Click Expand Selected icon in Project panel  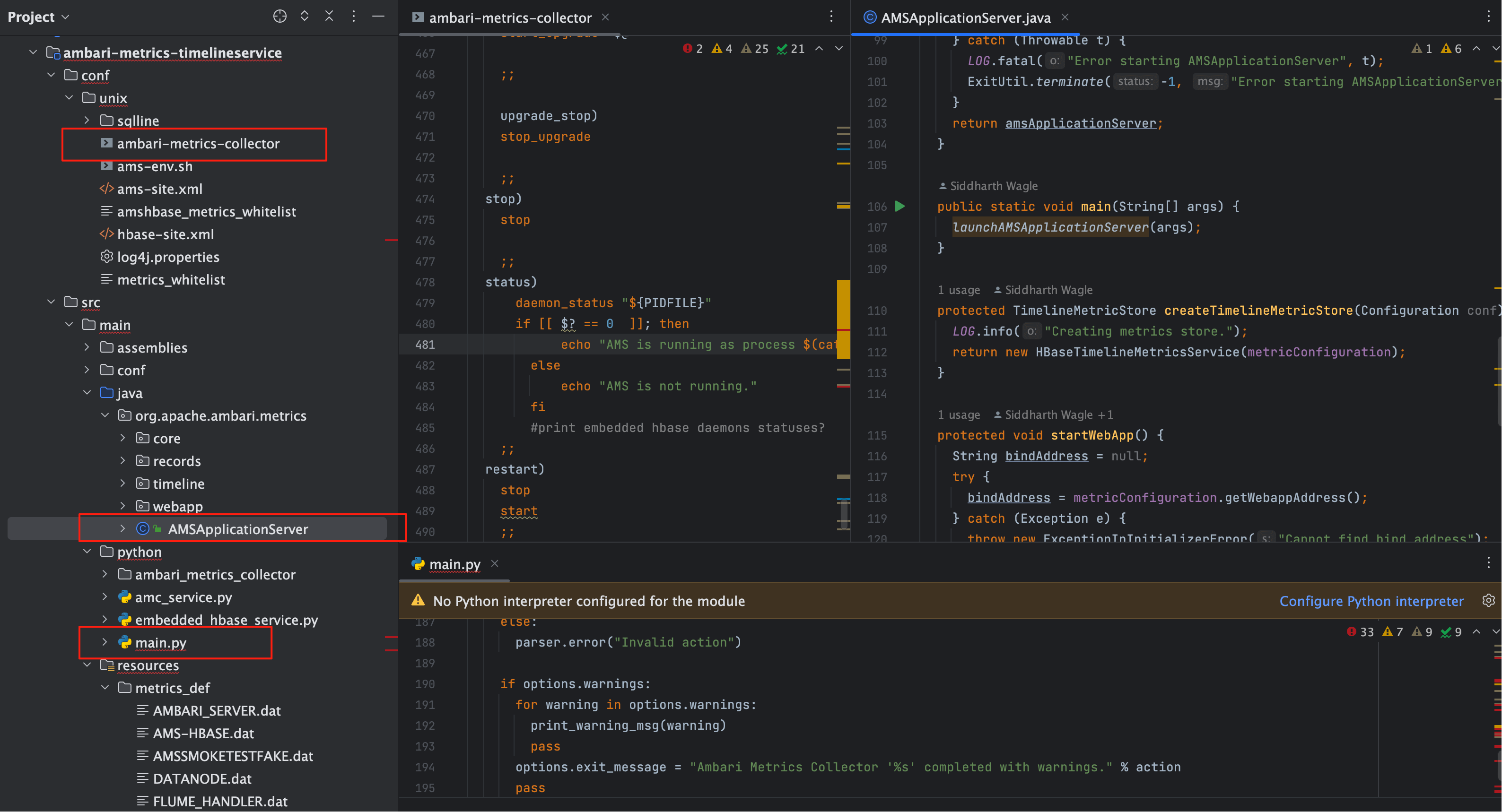click(x=305, y=17)
